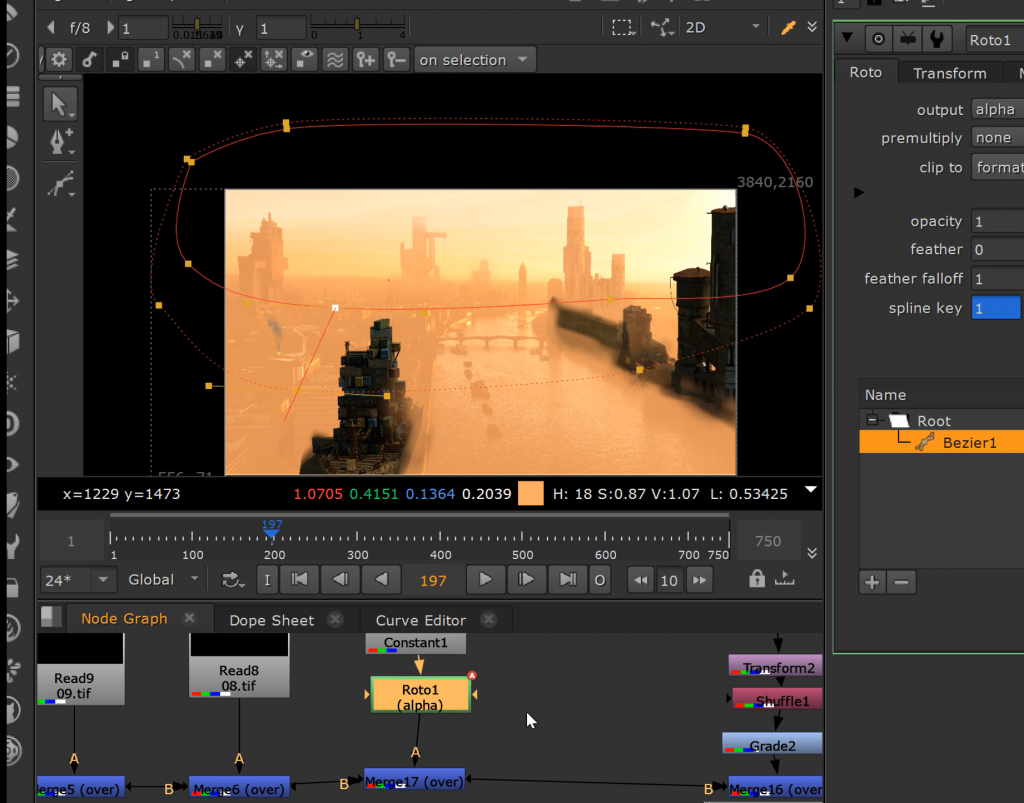Open the 2D view mode dropdown
This screenshot has width=1024, height=803.
(x=722, y=28)
